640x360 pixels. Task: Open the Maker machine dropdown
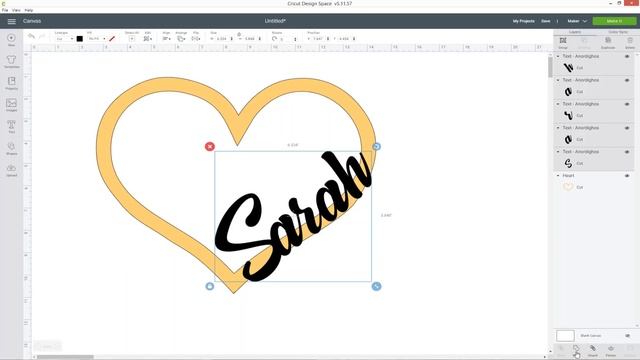tap(577, 21)
